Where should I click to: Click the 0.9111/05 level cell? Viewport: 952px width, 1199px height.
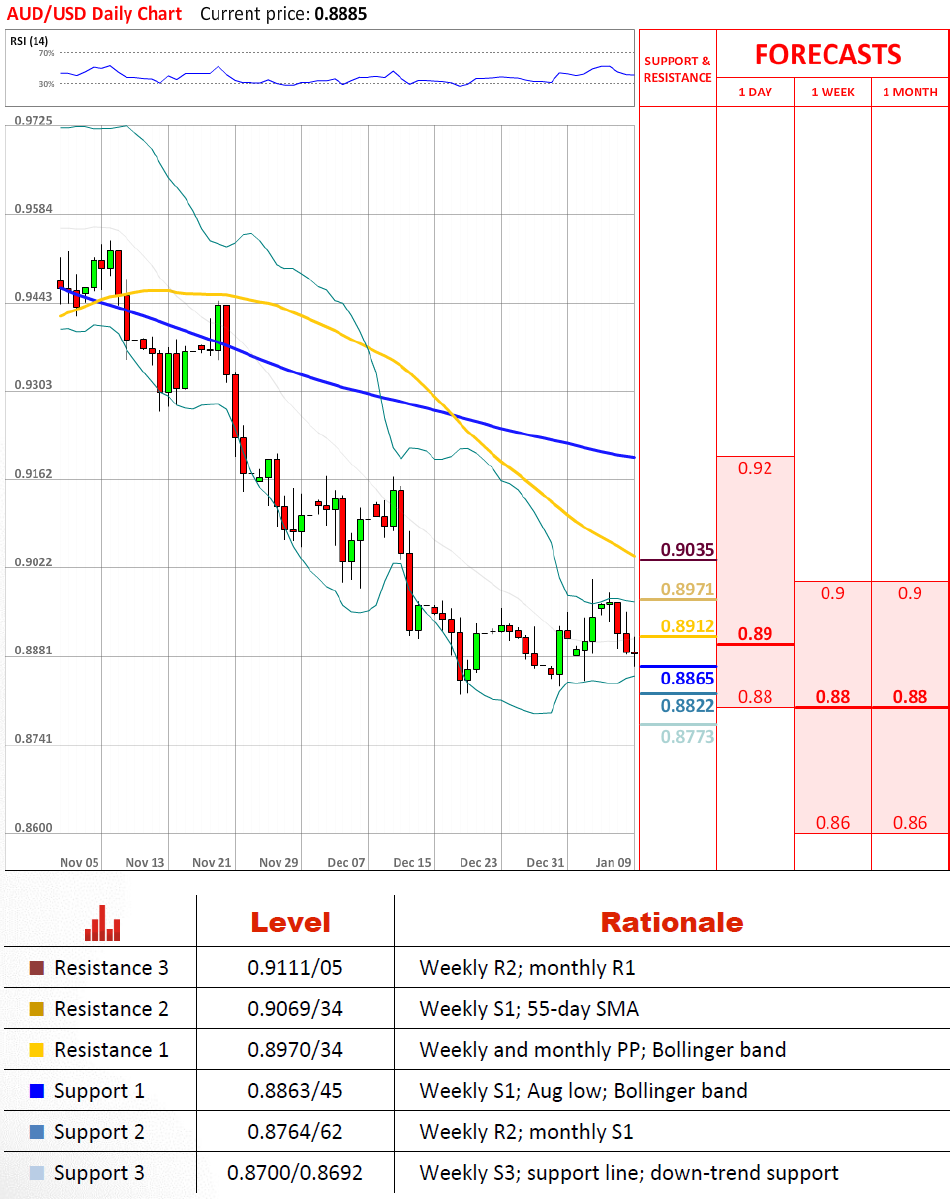point(294,968)
